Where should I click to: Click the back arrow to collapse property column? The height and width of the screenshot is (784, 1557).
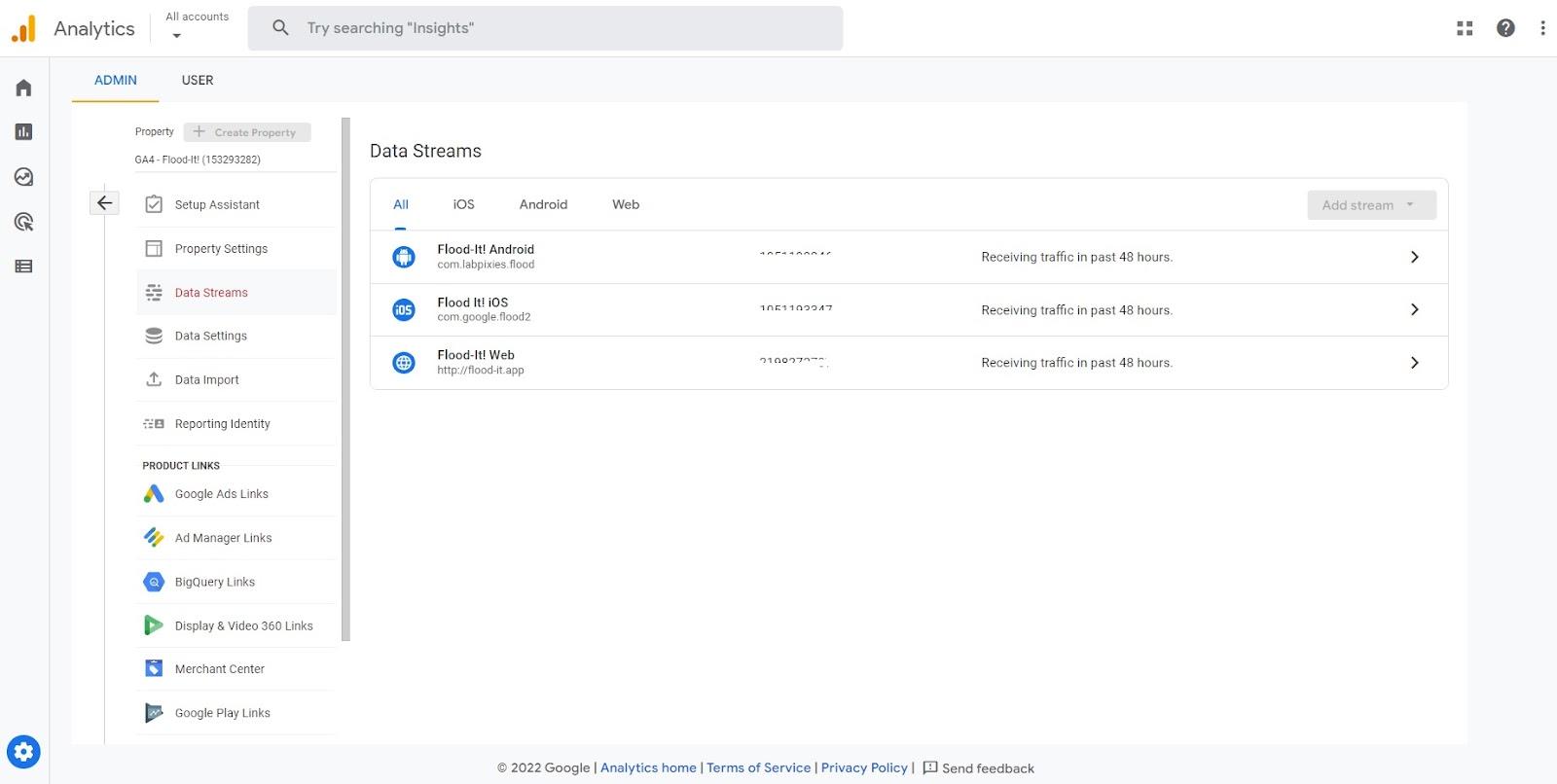104,202
